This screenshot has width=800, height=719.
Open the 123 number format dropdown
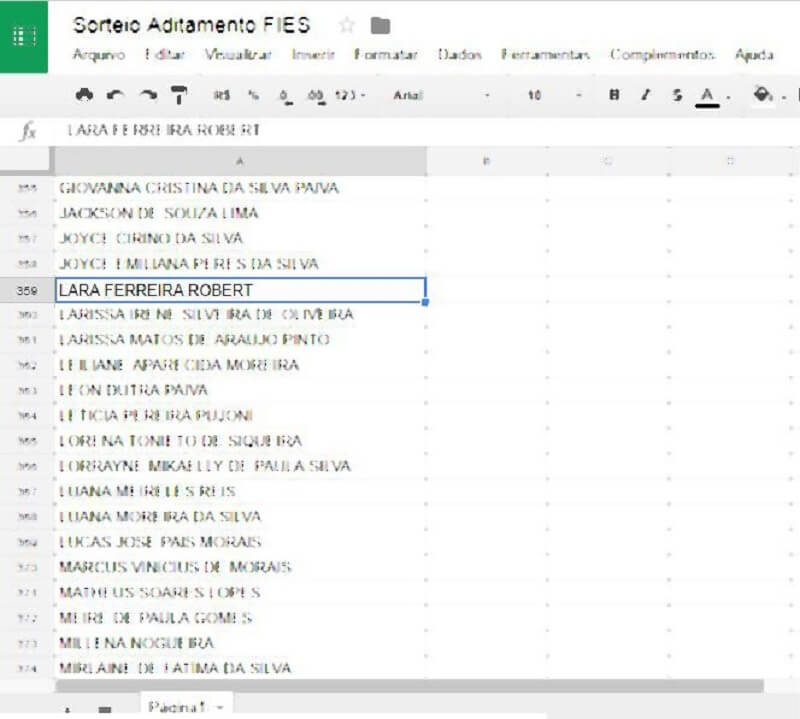pyautogui.click(x=350, y=95)
